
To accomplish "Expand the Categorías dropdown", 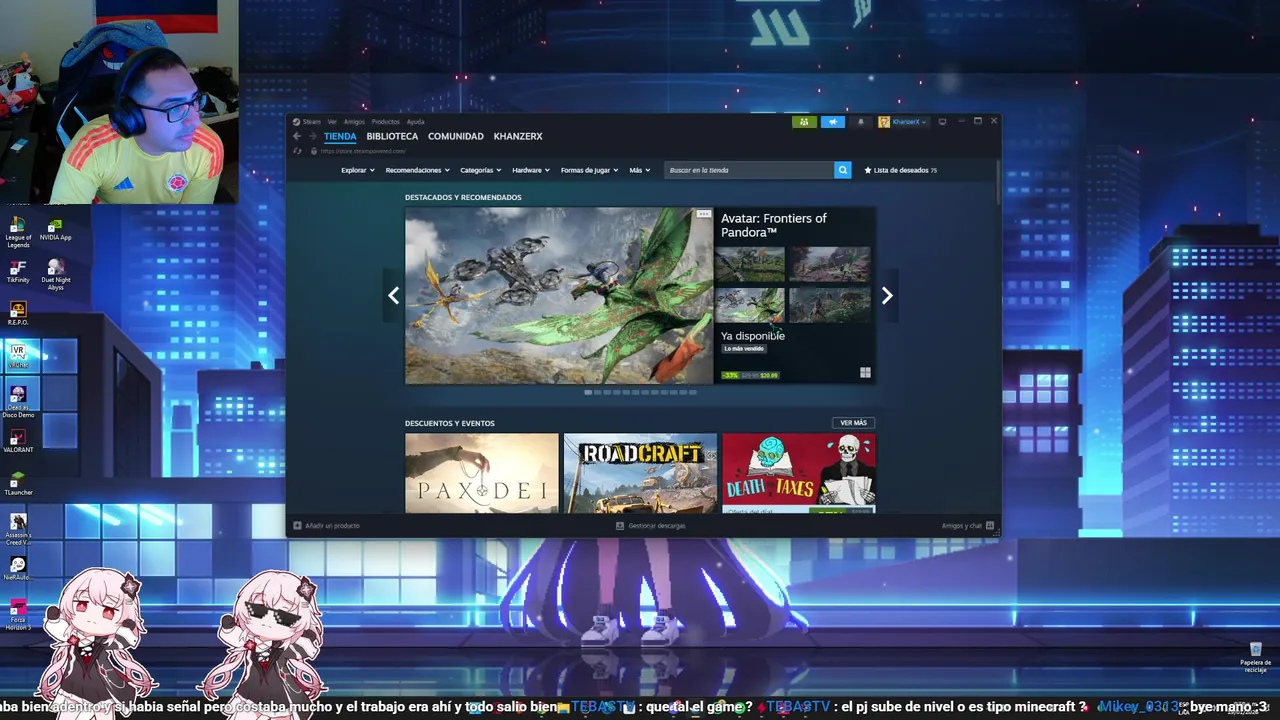I will click(481, 170).
